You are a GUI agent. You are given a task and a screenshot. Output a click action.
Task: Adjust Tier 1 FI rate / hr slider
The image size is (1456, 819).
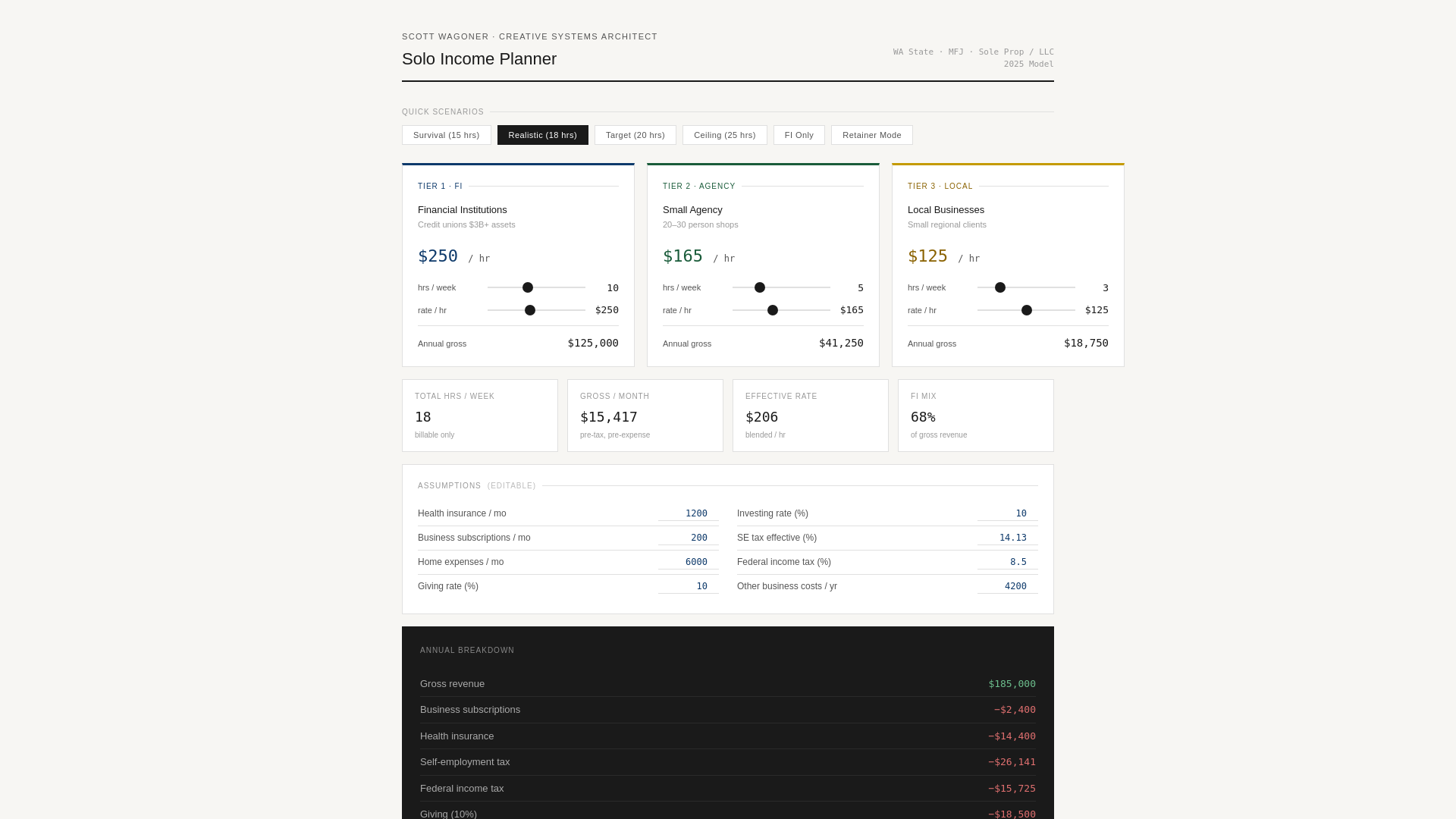(x=536, y=310)
